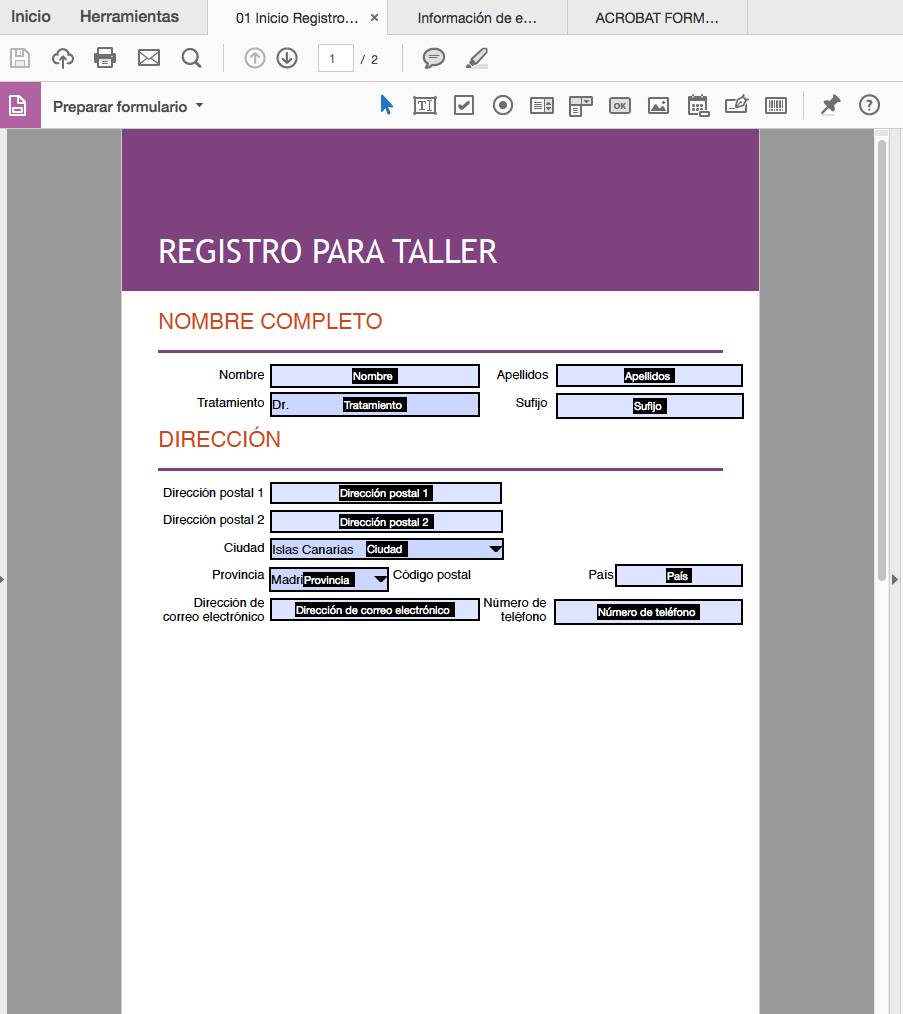Screen dimensions: 903x1014
Task: Expand the Ciudad dropdown arrow
Action: [495, 549]
